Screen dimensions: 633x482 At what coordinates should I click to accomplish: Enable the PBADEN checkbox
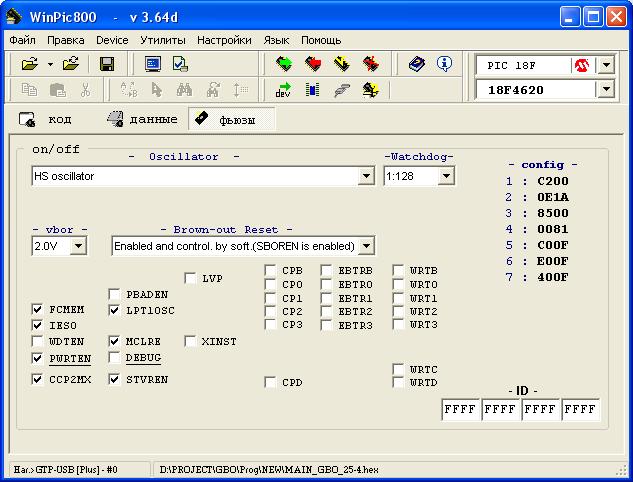coord(114,294)
